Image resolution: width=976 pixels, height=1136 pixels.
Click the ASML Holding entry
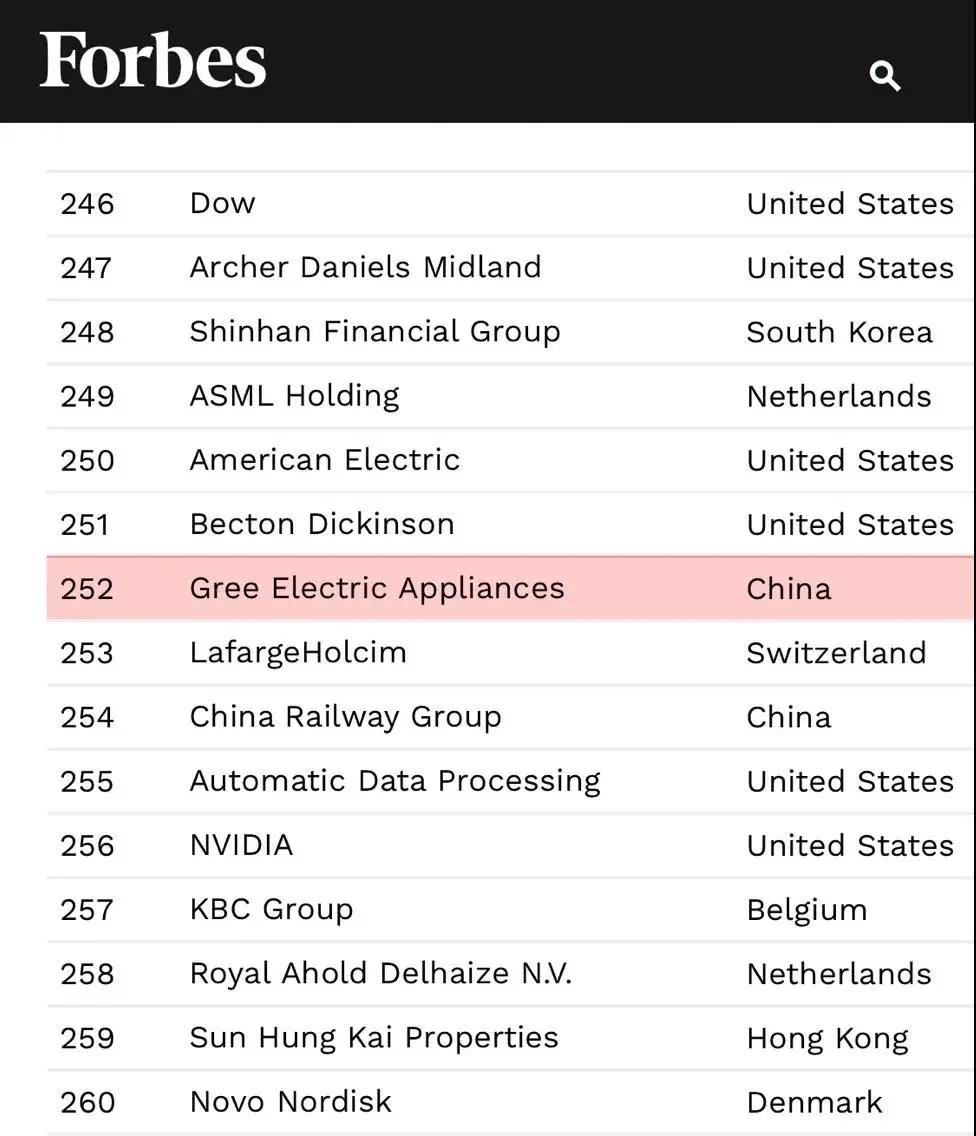point(294,396)
